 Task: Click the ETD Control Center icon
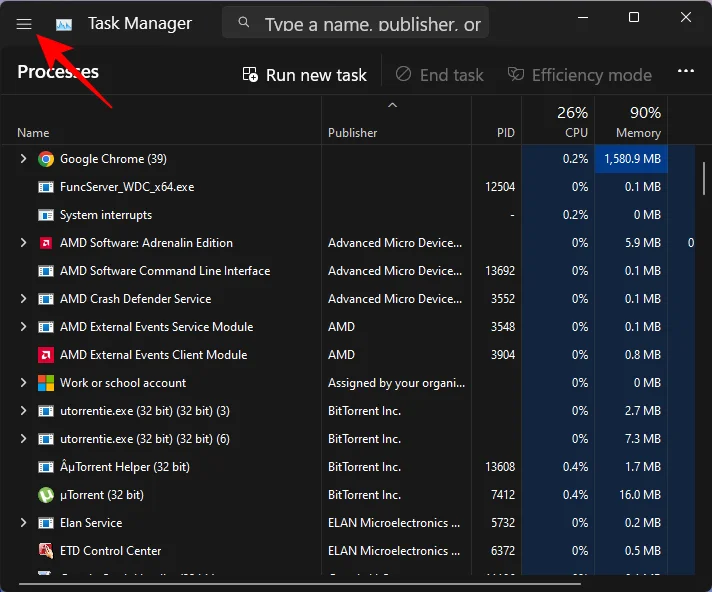tap(46, 551)
